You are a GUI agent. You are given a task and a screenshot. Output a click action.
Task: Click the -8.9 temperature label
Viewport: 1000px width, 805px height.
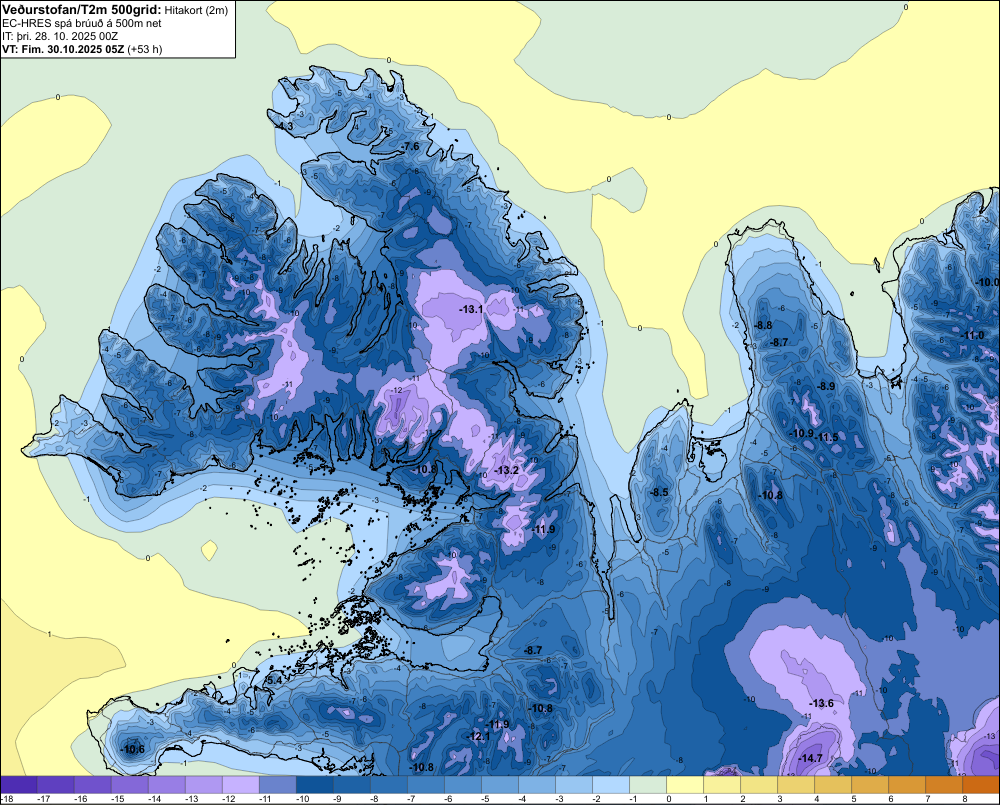[826, 386]
